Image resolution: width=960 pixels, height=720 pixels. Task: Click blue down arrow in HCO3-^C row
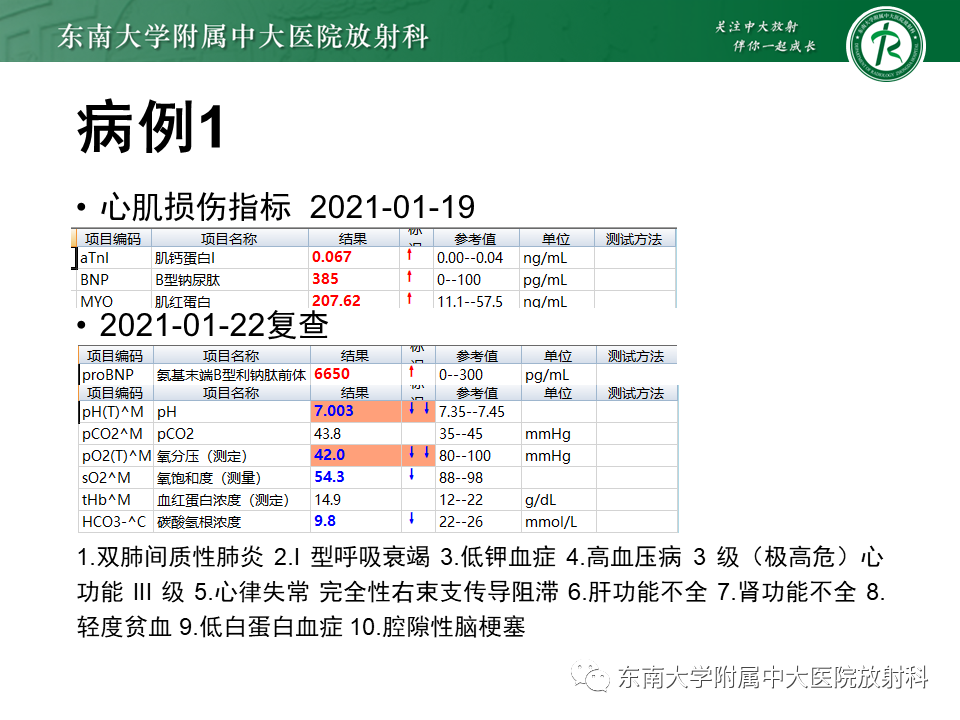coord(411,519)
